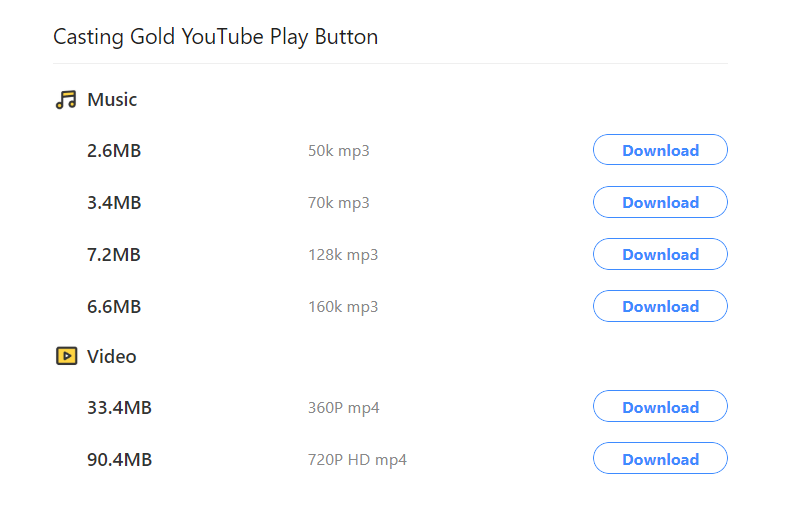Select the Video section heading
801x505 pixels.
pyautogui.click(x=111, y=356)
